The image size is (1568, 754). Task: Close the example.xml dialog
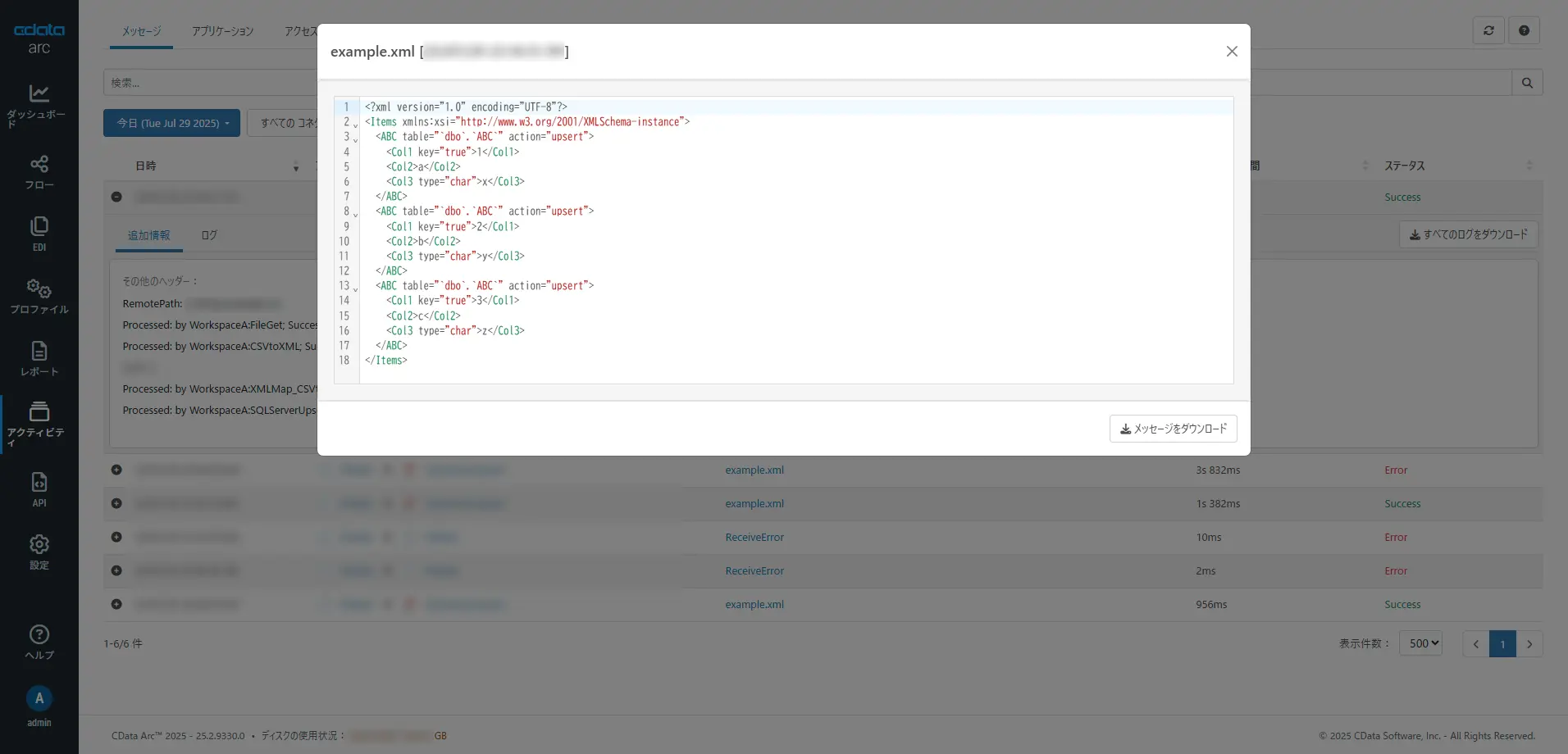click(1232, 52)
